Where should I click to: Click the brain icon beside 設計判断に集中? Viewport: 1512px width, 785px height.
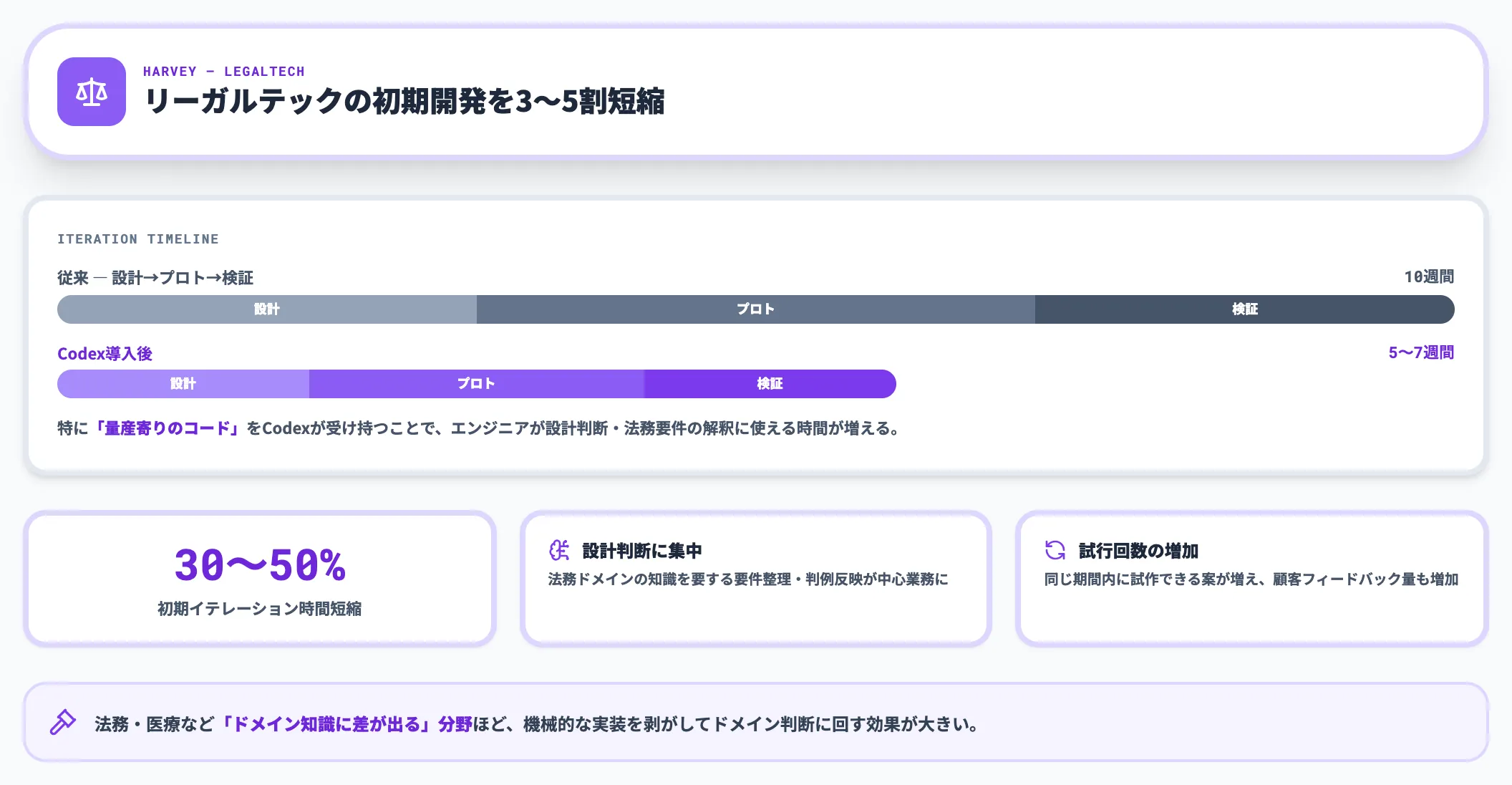point(559,550)
